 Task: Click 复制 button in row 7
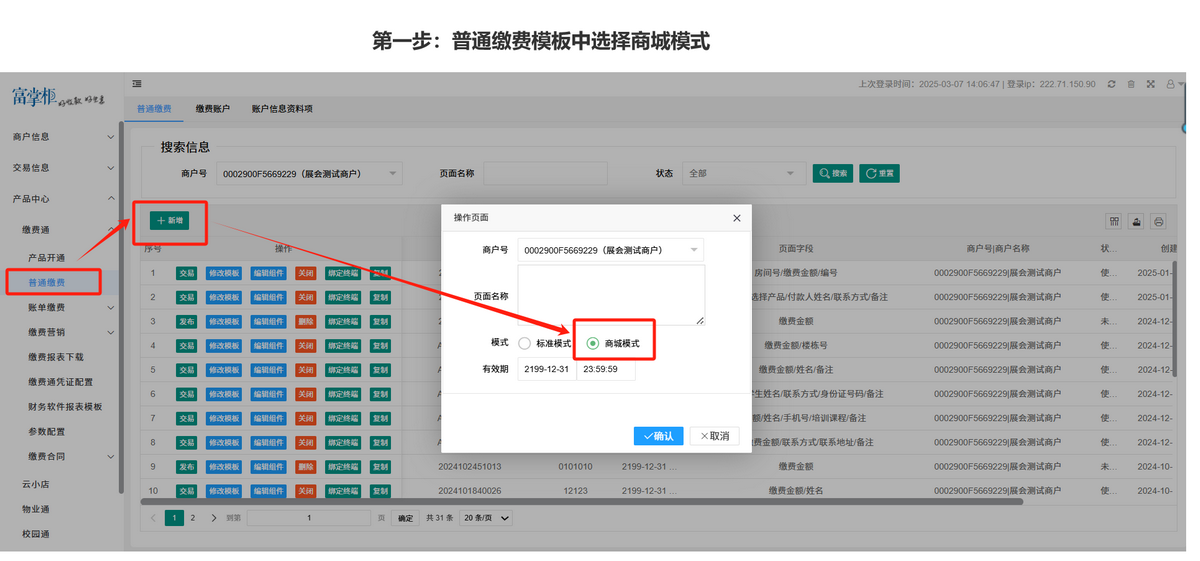pyautogui.click(x=380, y=418)
